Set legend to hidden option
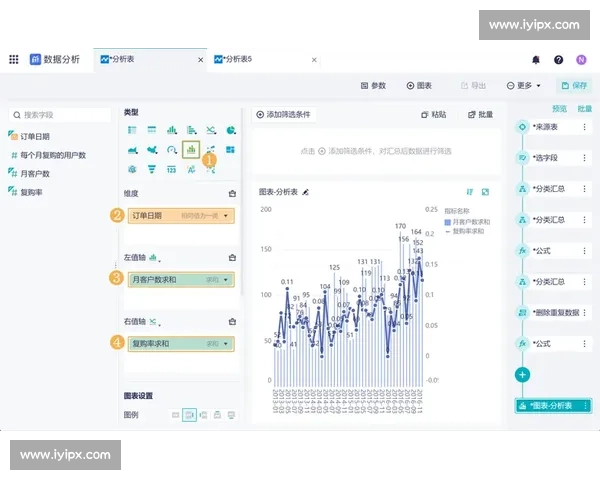 point(175,415)
